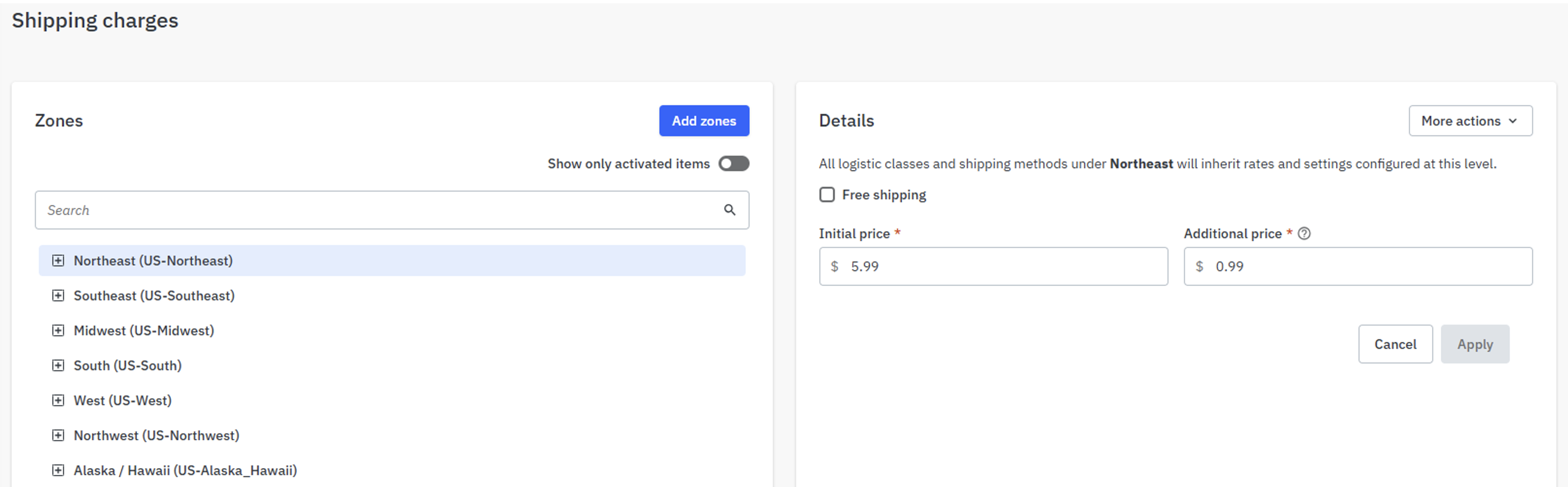Expand the Northeast zone plus icon
The height and width of the screenshot is (487, 1568).
coord(58,261)
